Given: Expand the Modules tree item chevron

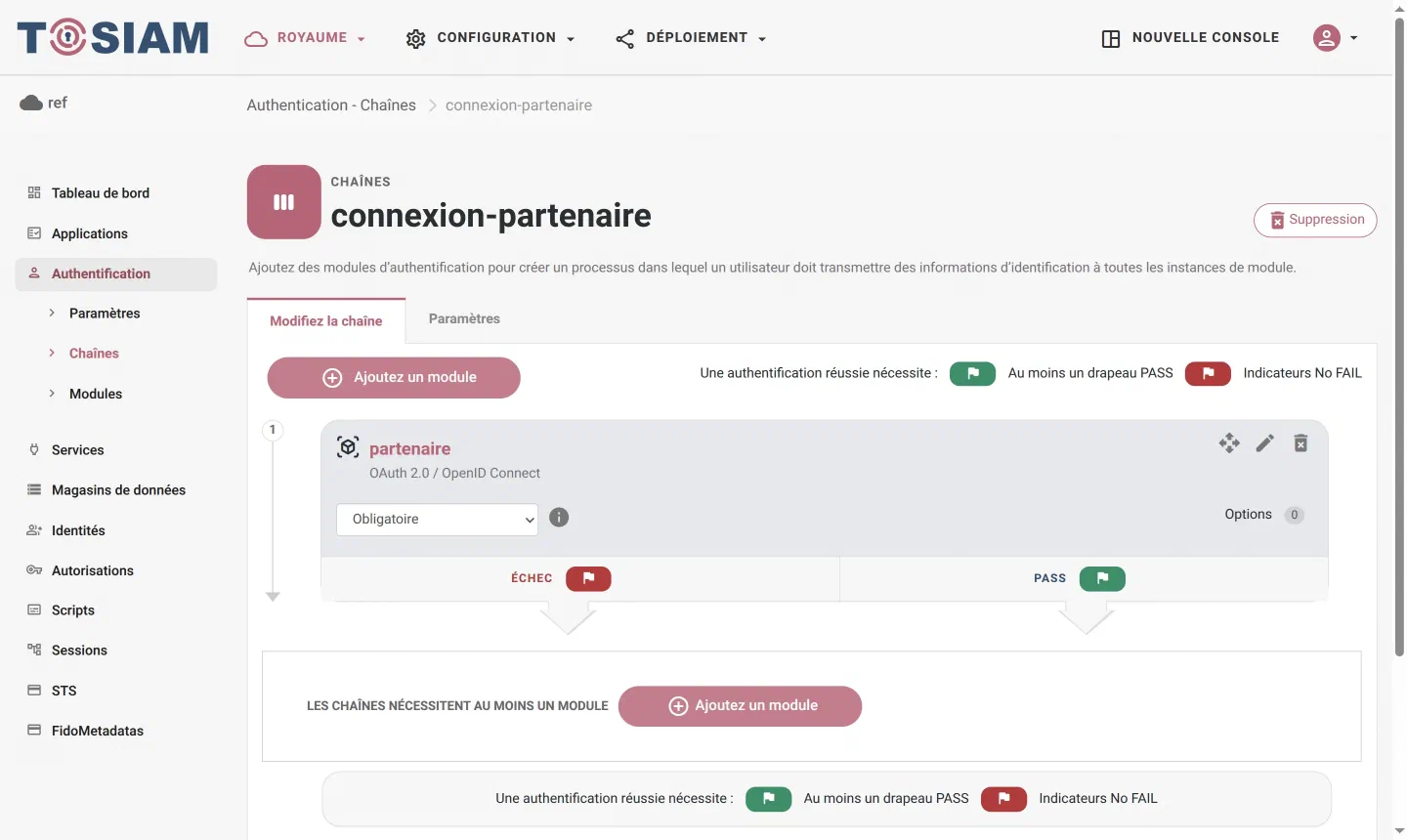Looking at the screenshot, I should point(52,393).
